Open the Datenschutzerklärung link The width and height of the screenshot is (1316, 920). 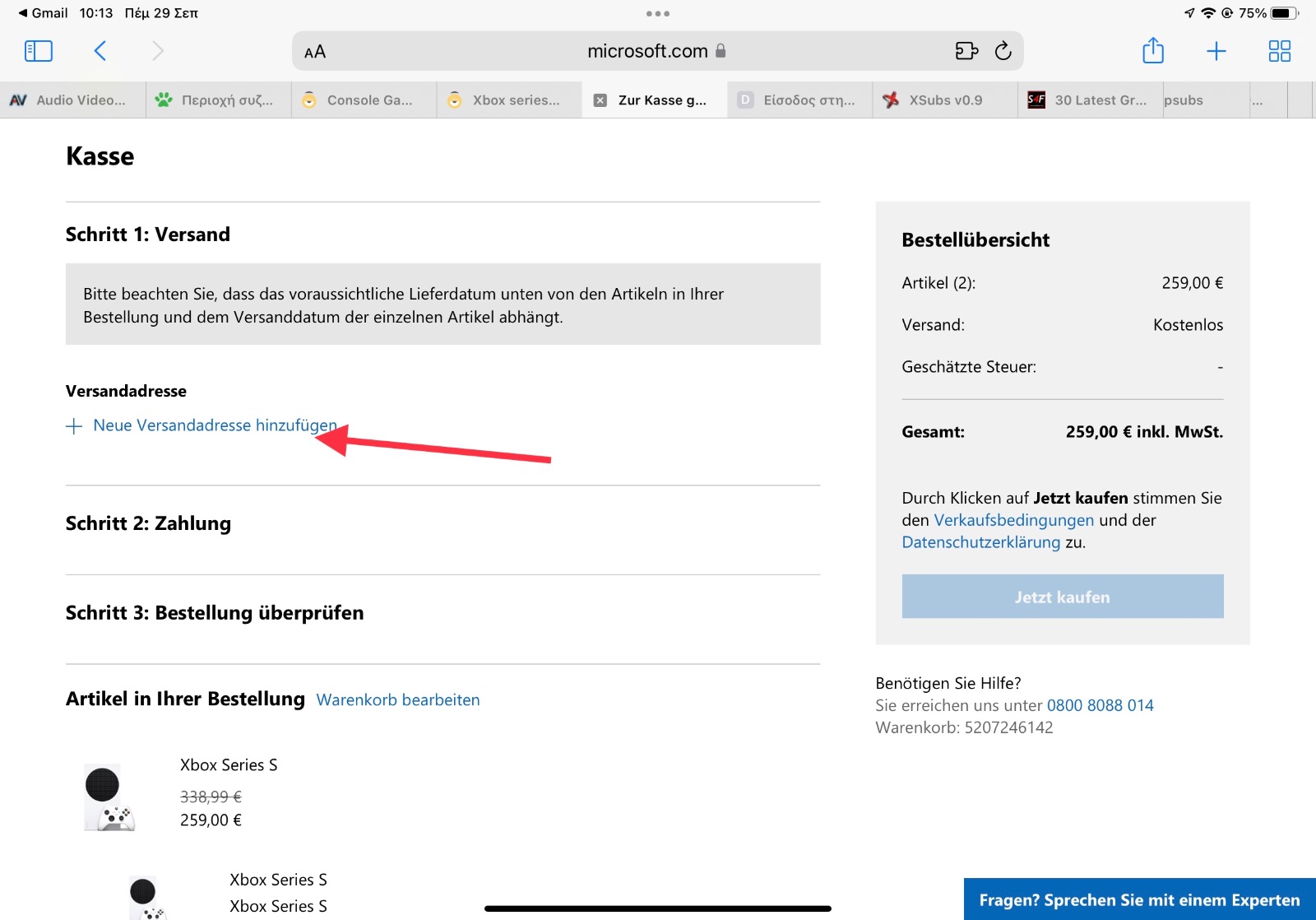[980, 542]
